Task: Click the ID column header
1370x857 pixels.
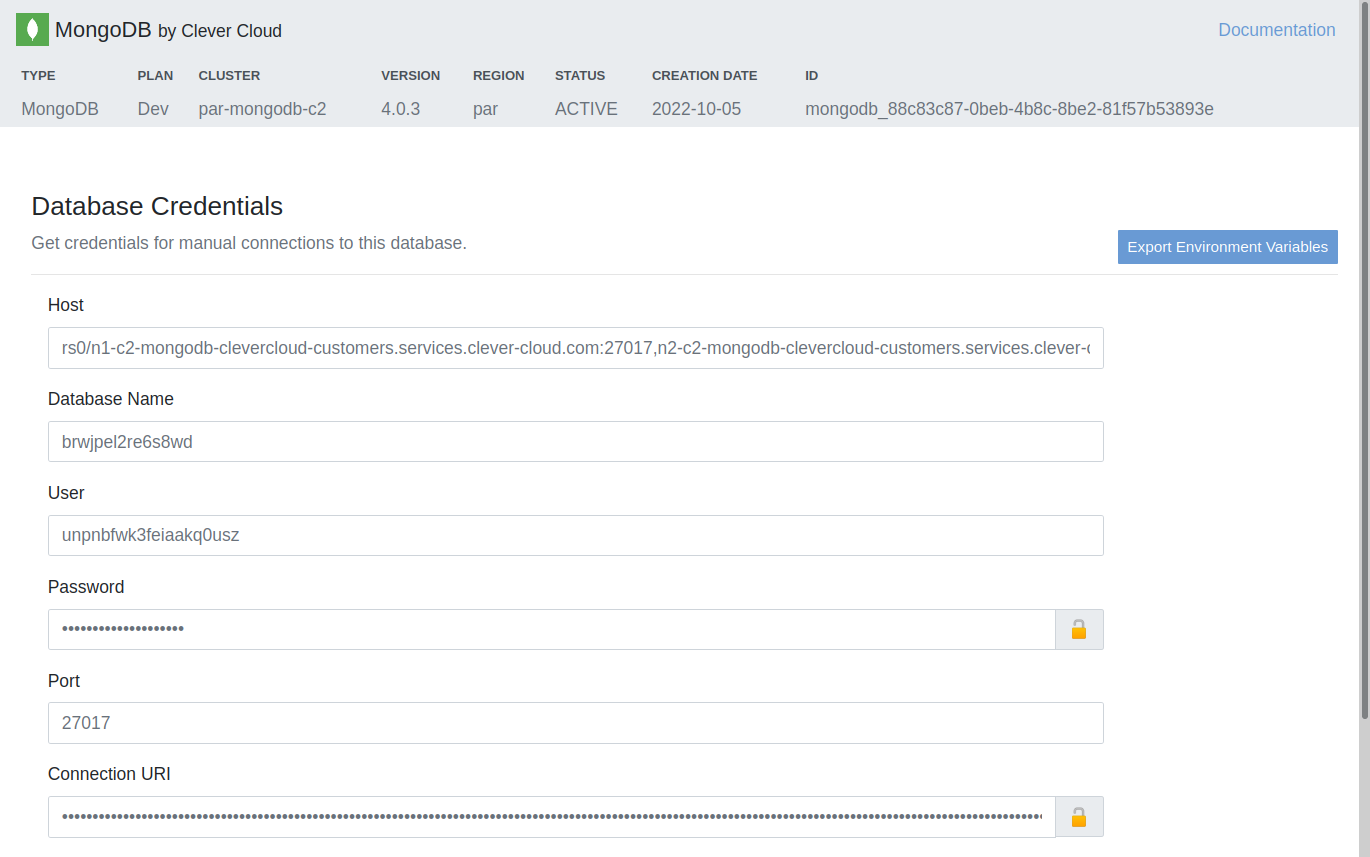Action: coord(811,75)
